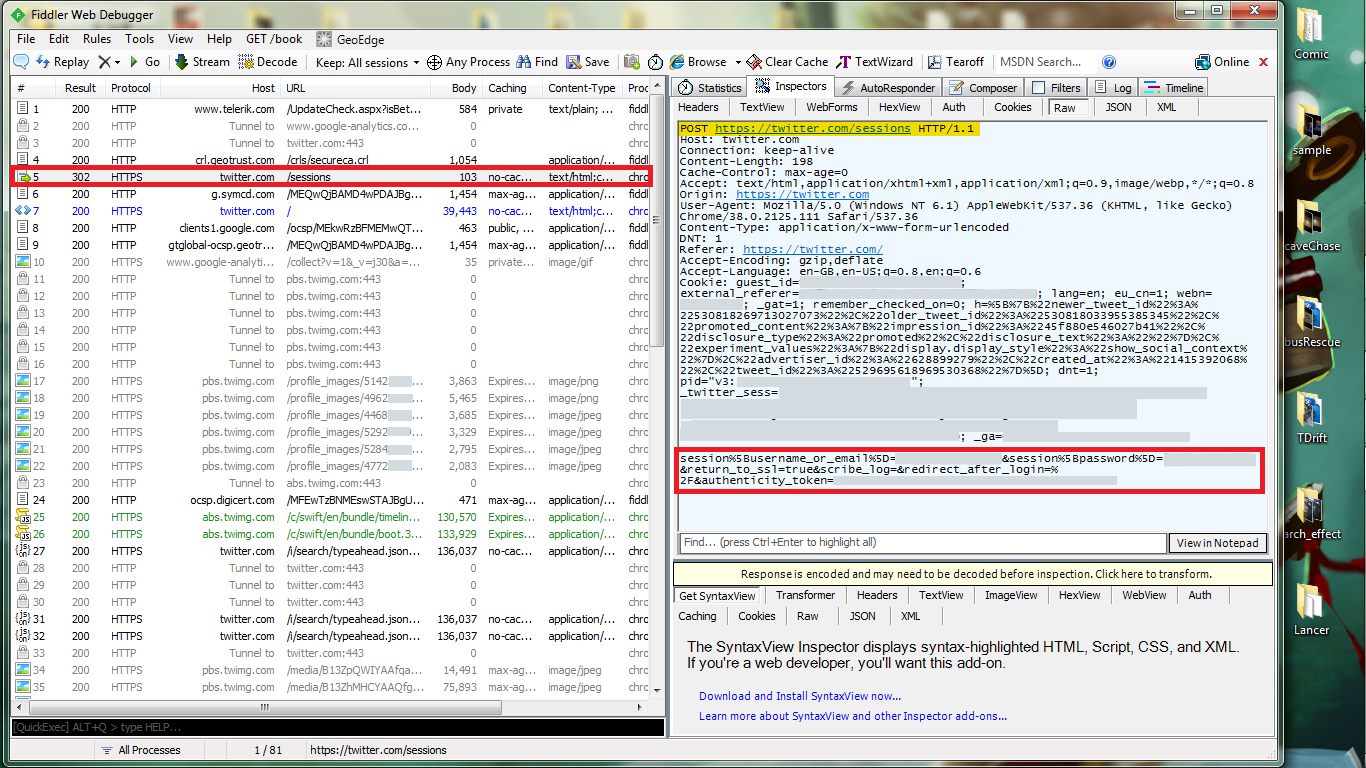
Task: Toggle Stream mode in toolbar
Action: pos(202,62)
